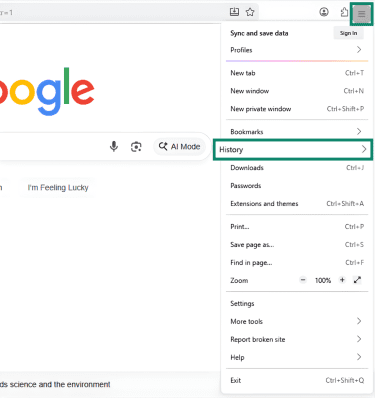This screenshot has height=398, width=375.
Task: Click Google's AI Mode button
Action: (x=179, y=147)
